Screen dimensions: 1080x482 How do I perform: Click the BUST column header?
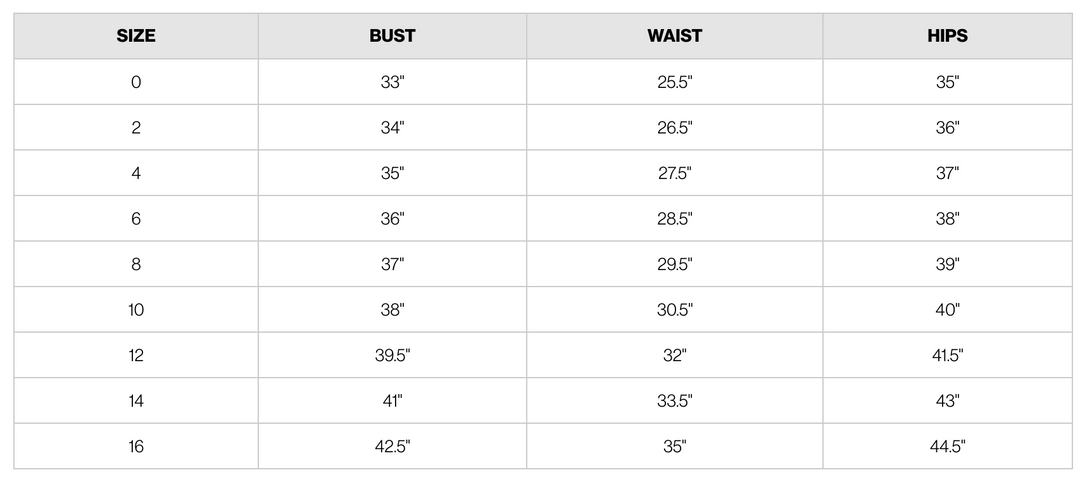click(392, 36)
